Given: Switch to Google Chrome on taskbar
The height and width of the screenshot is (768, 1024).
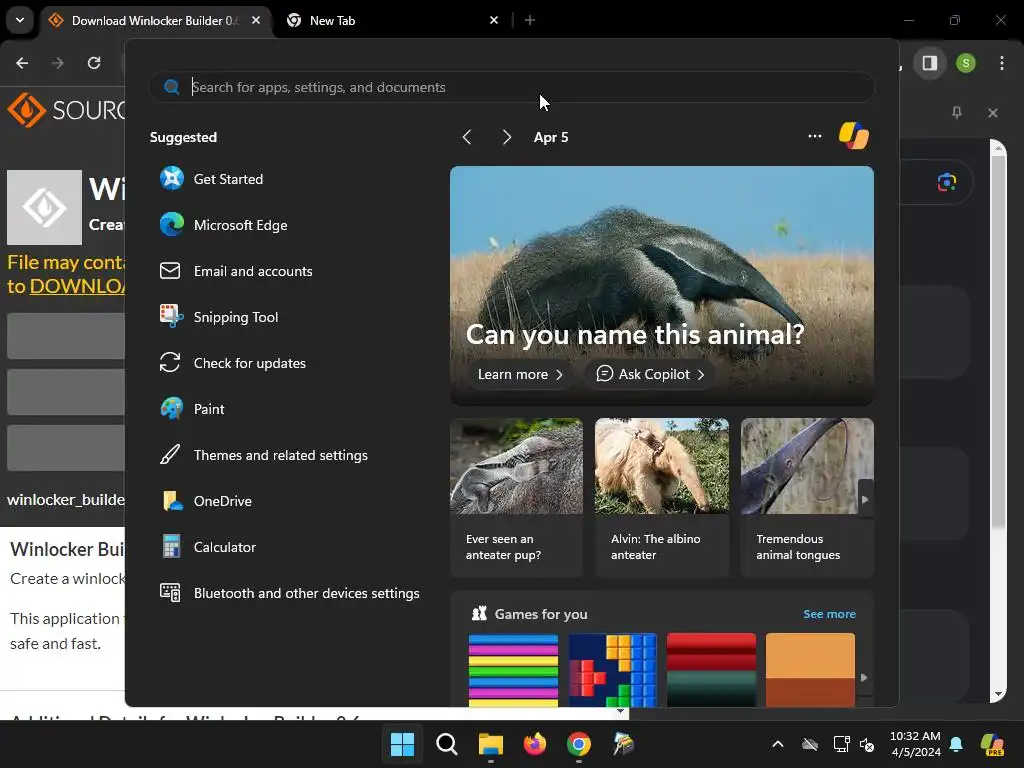Looking at the screenshot, I should click(x=579, y=744).
